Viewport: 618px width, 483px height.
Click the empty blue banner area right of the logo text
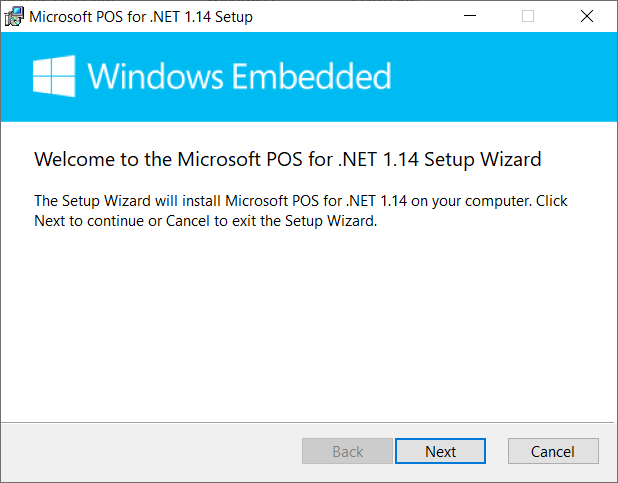[x=500, y=77]
